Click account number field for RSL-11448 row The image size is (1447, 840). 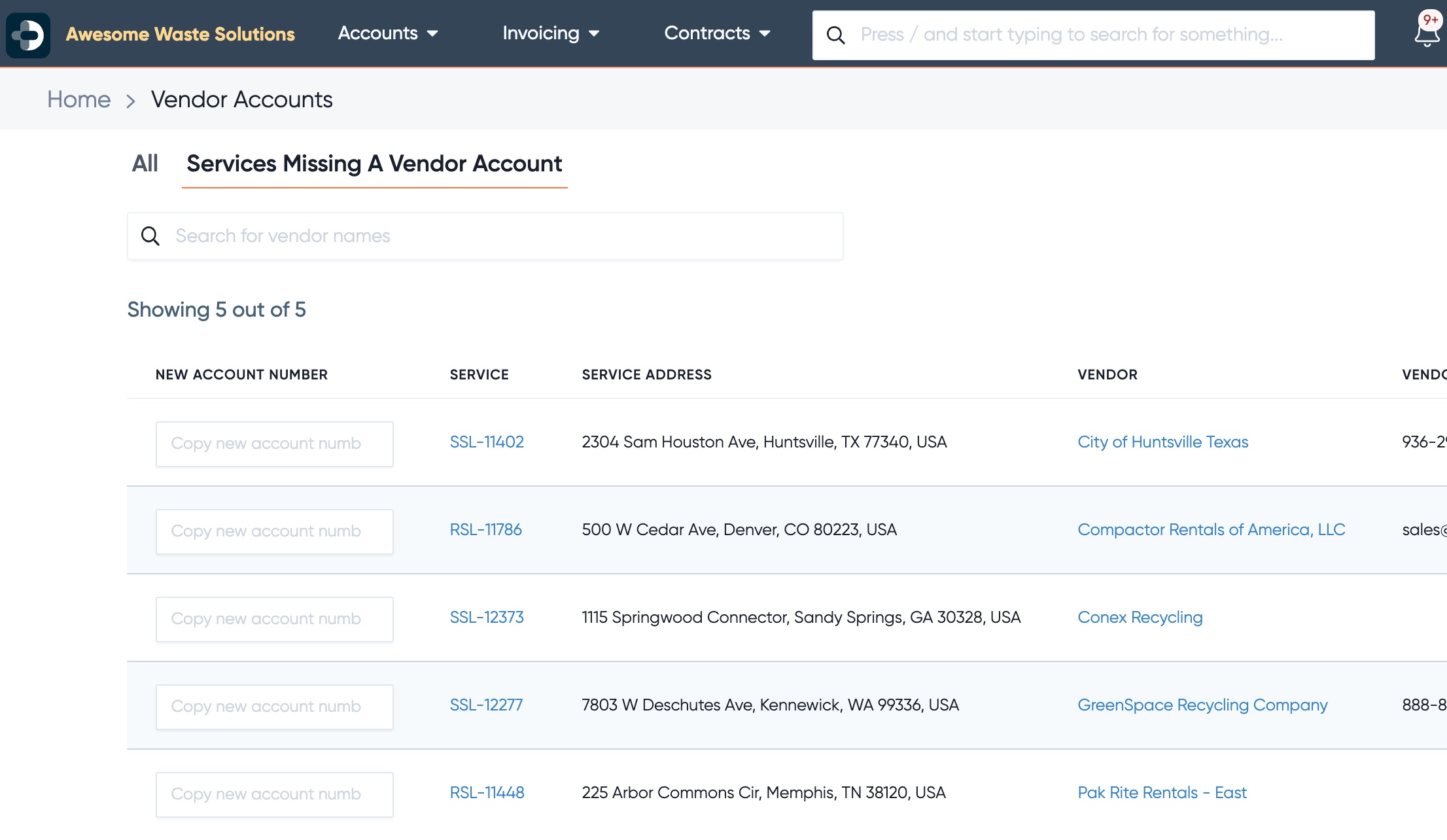point(274,794)
